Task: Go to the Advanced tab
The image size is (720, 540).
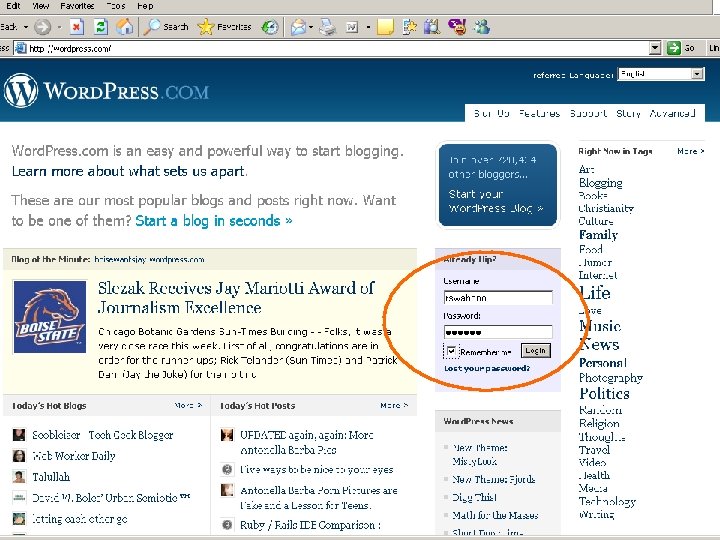Action: [x=672, y=113]
